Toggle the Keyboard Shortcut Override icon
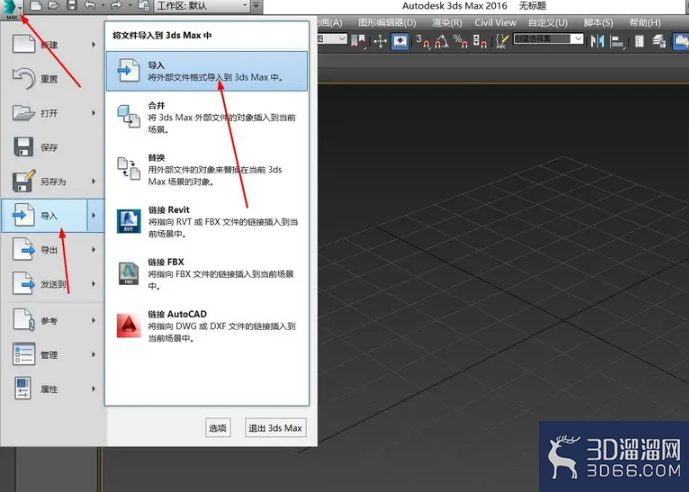The image size is (689, 492). coord(400,41)
